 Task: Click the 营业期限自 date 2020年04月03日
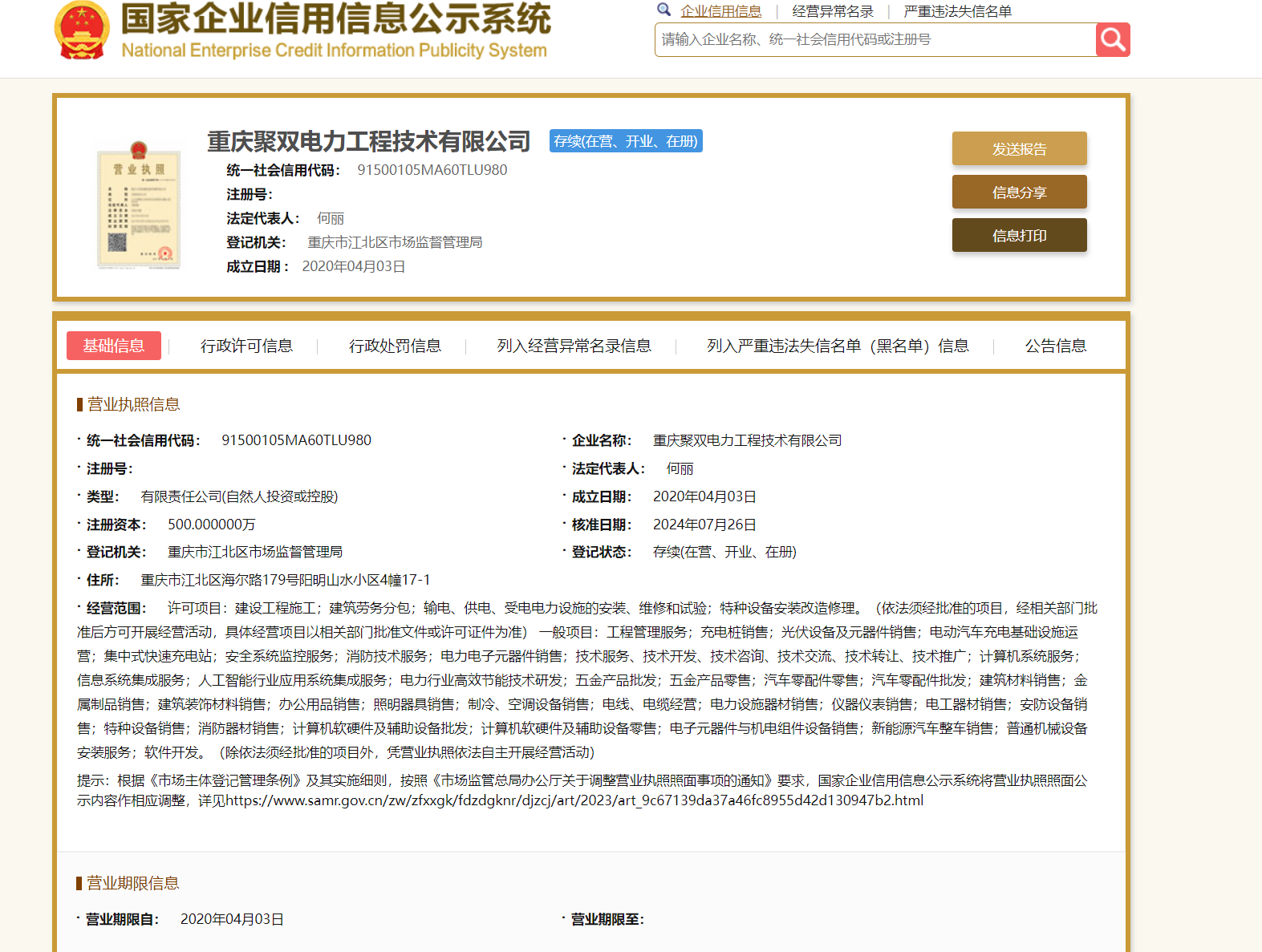(x=232, y=919)
